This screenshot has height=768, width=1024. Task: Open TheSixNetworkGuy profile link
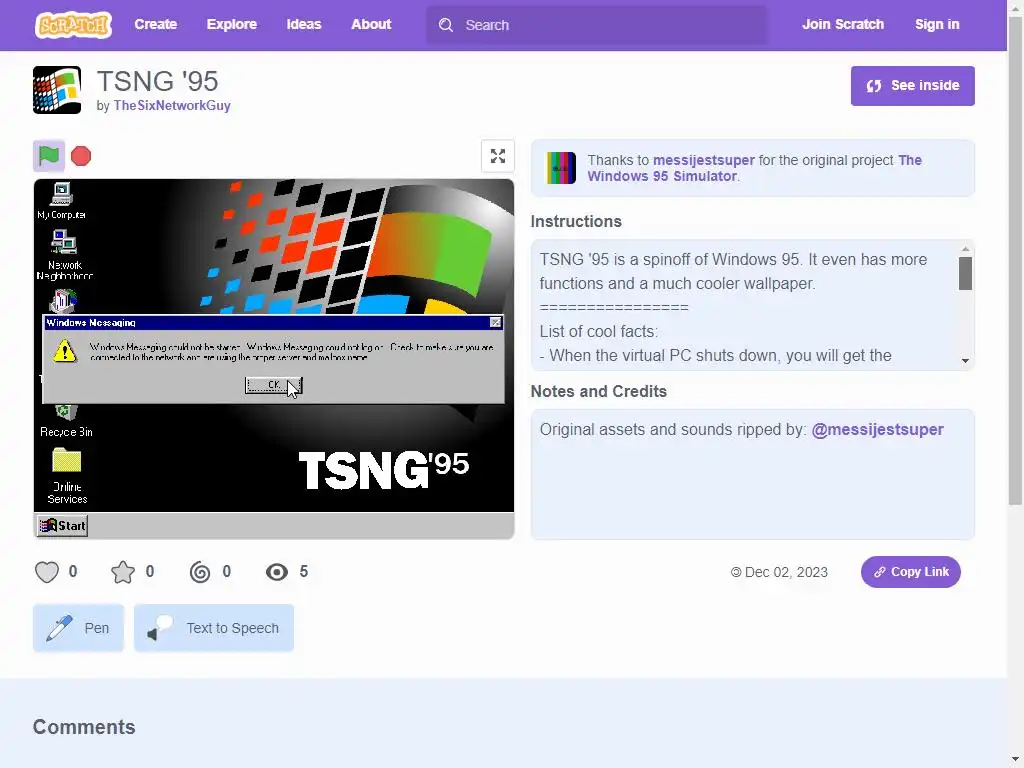pyautogui.click(x=172, y=105)
